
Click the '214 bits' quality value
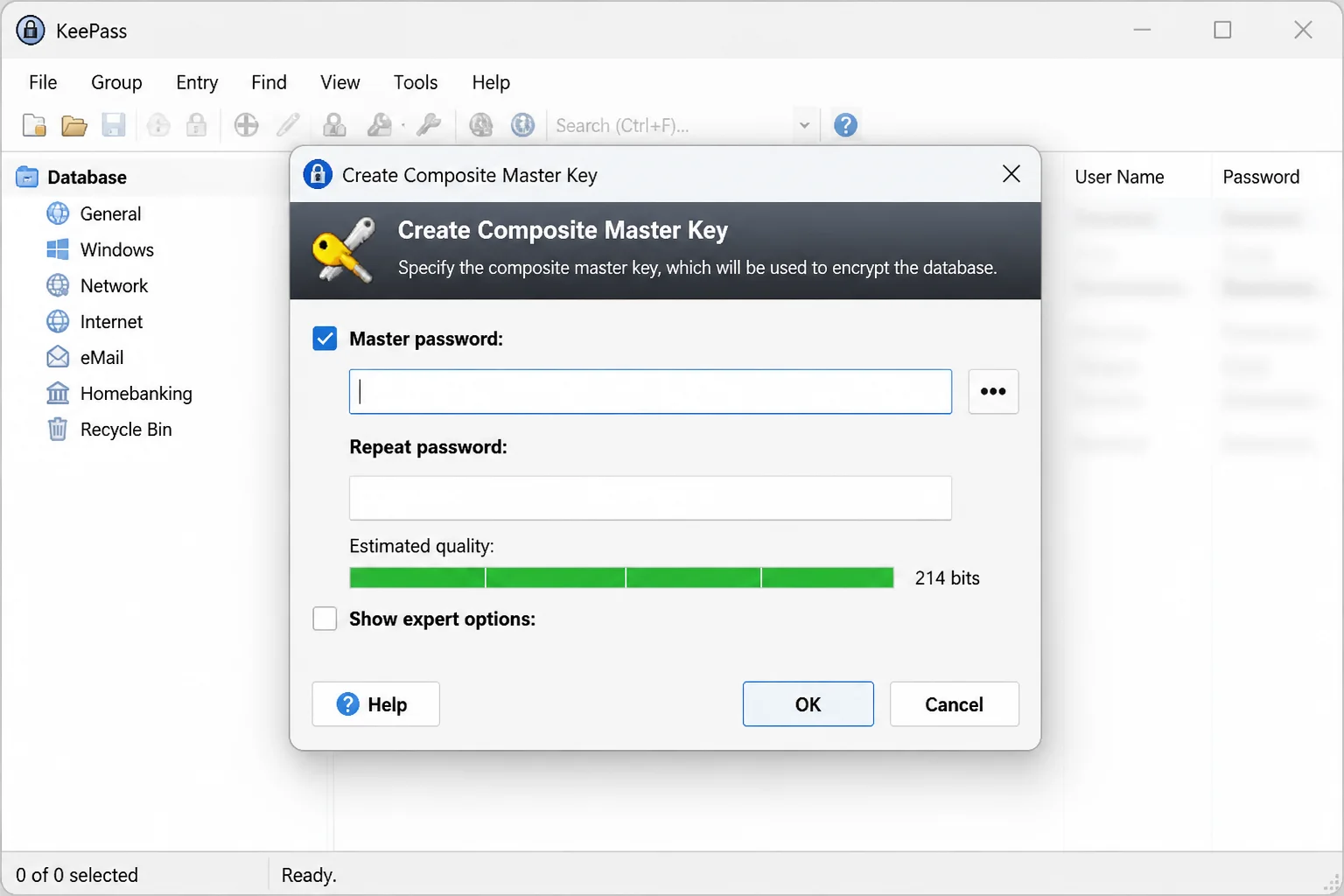click(947, 577)
